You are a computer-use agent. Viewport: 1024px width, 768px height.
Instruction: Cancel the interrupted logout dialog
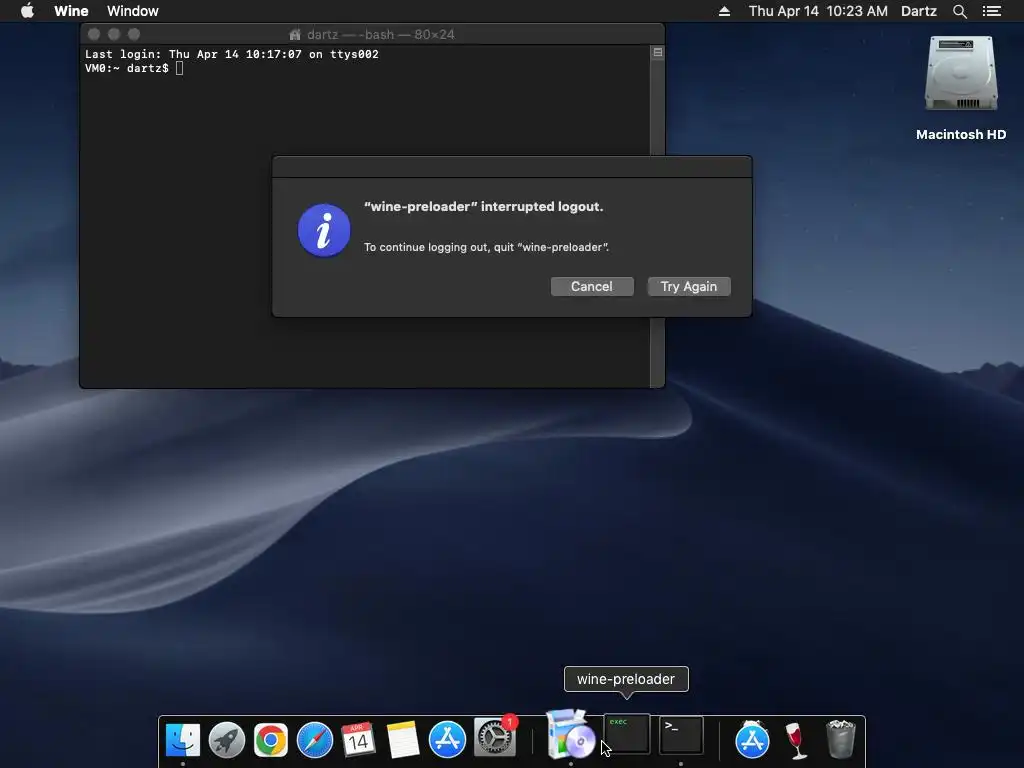click(592, 287)
